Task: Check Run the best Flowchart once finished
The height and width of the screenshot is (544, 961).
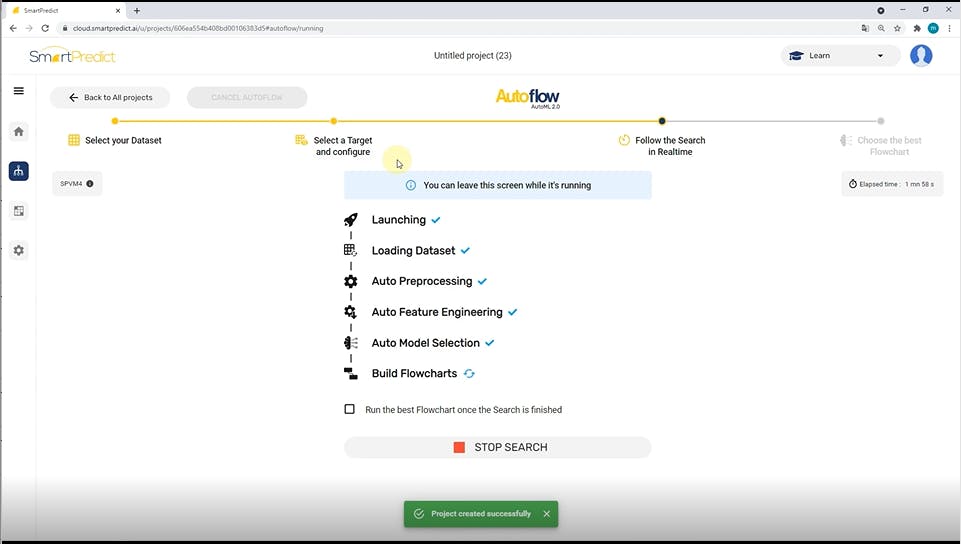Action: click(x=349, y=409)
